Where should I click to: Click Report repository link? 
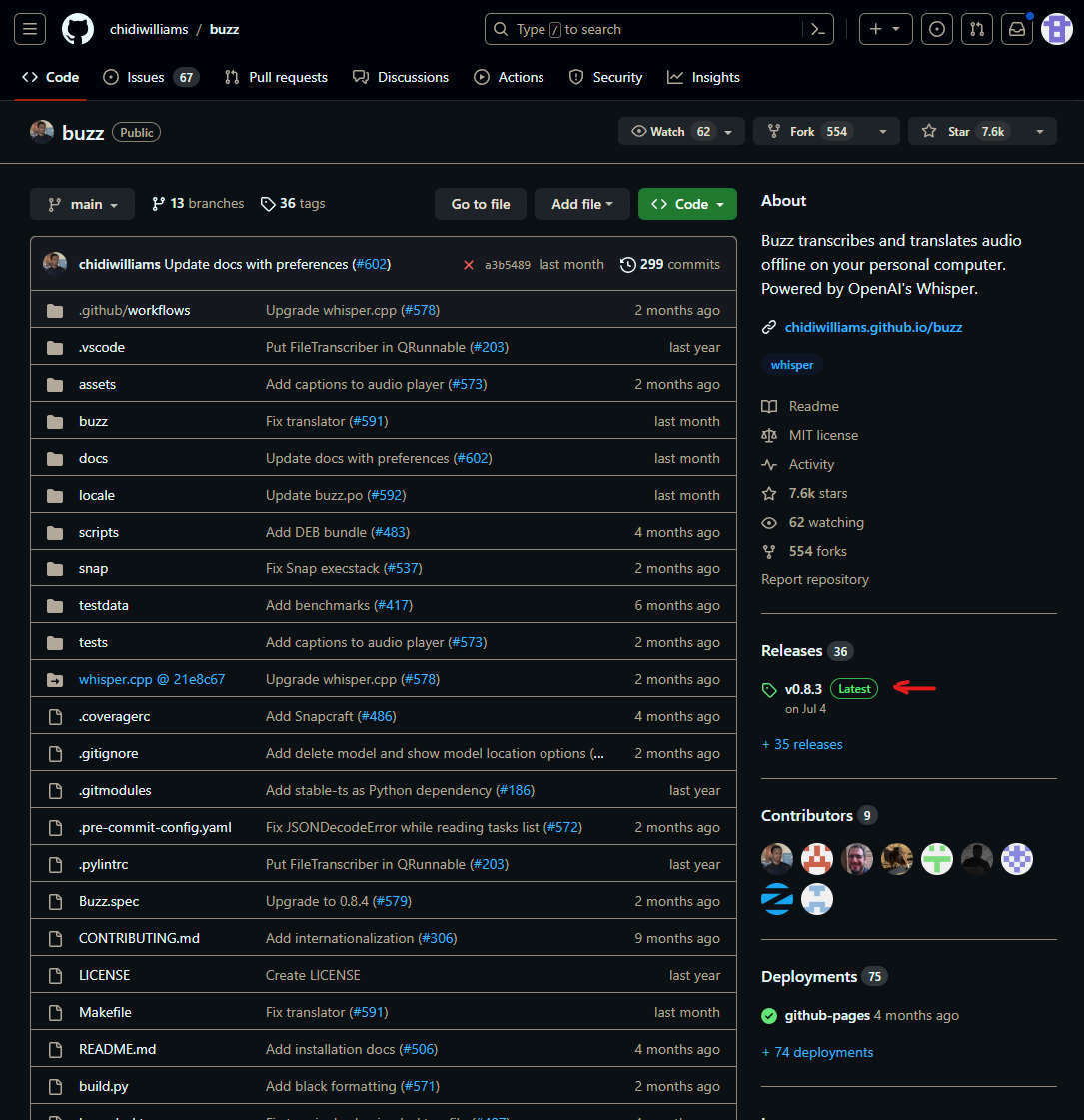pyautogui.click(x=815, y=580)
